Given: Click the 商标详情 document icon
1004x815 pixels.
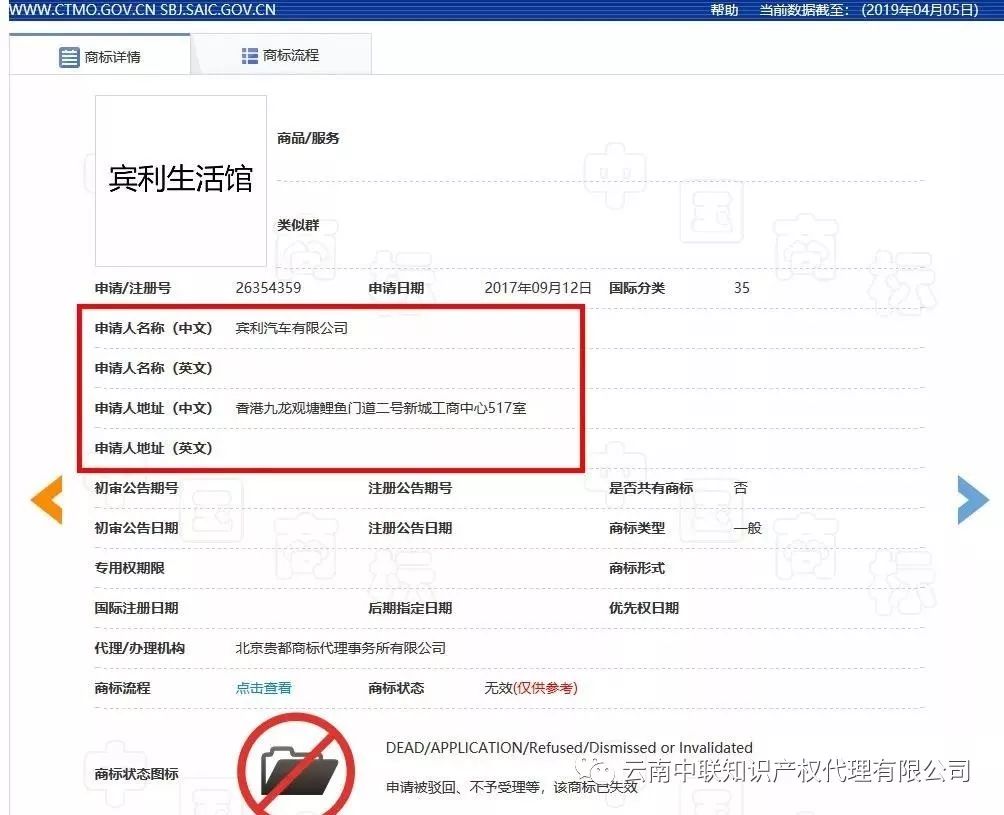Looking at the screenshot, I should [69, 57].
